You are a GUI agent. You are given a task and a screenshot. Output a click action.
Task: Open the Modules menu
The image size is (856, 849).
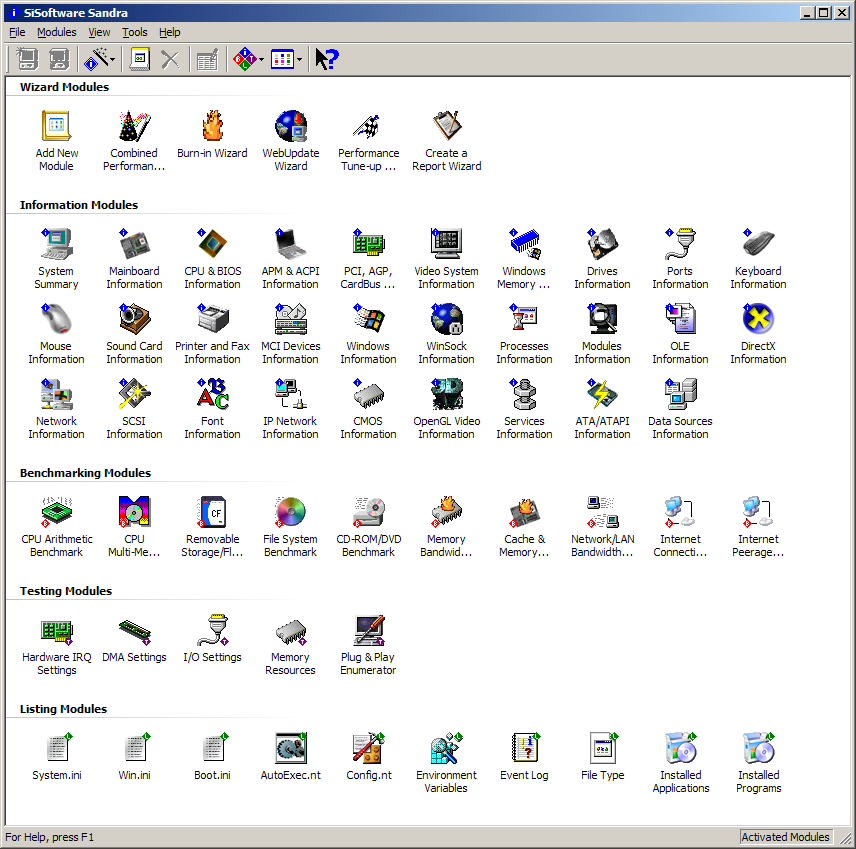(56, 32)
